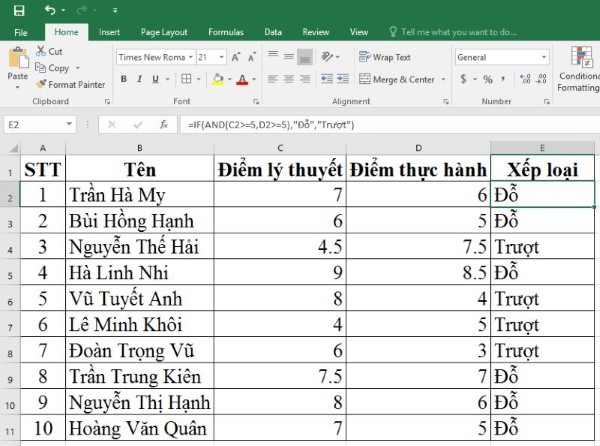Screen dimensions: 600x446
Task: Switch to the Insert tab
Action: 109,32
